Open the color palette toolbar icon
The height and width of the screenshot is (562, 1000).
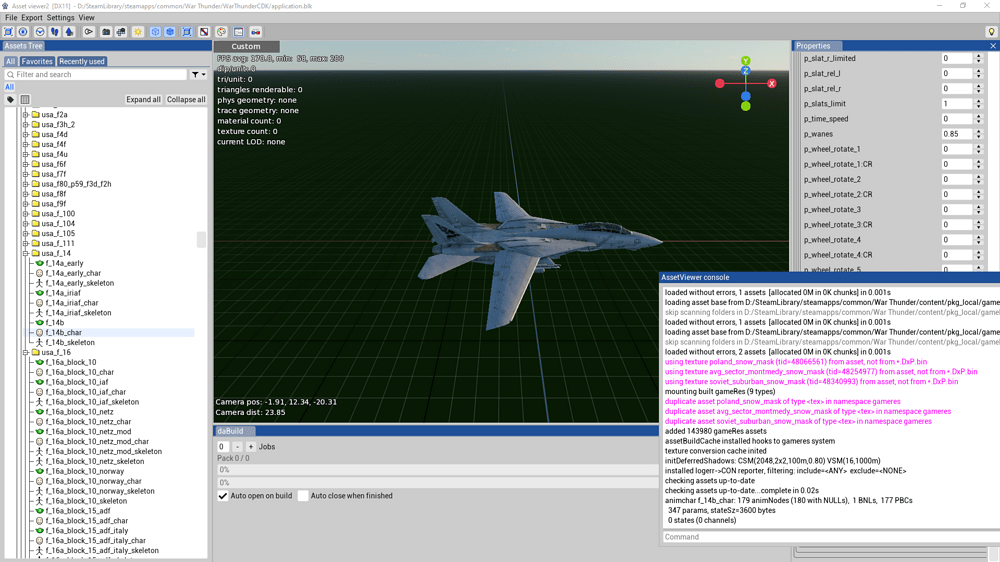[221, 32]
